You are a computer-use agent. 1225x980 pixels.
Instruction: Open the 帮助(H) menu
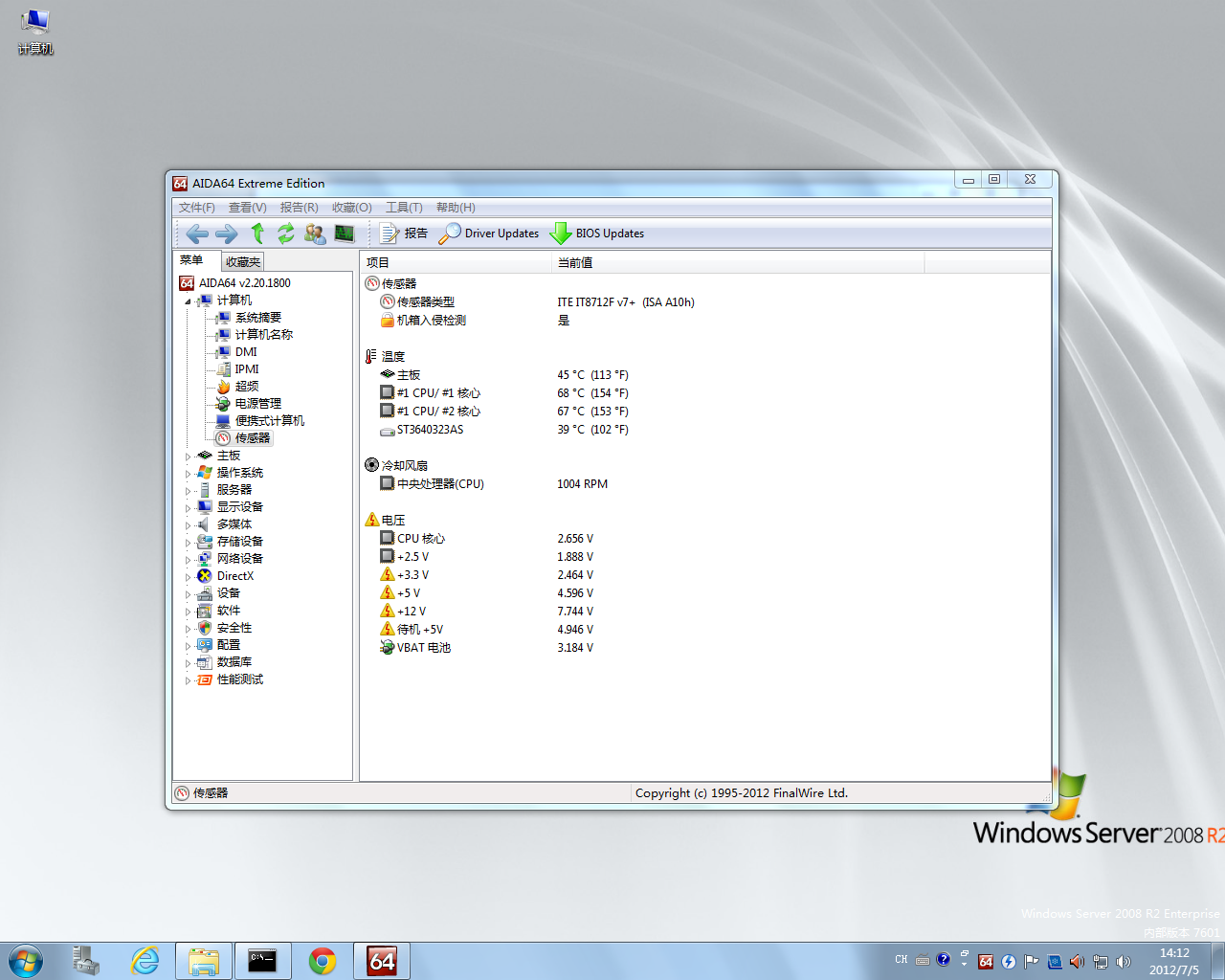(x=456, y=208)
